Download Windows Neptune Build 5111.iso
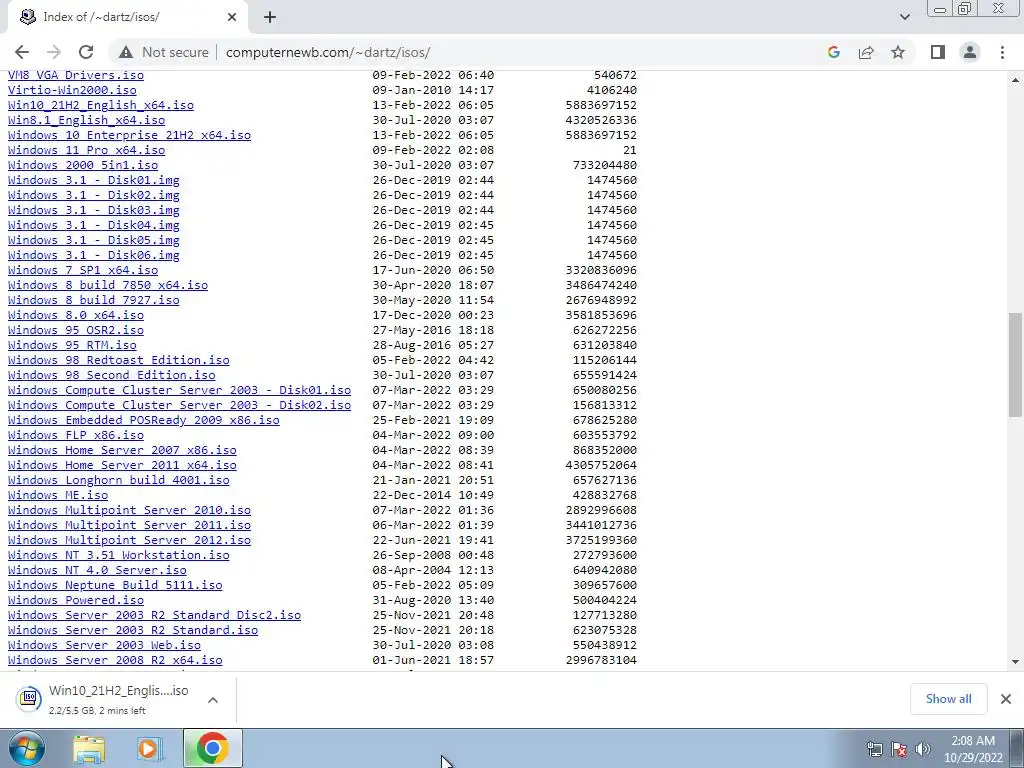The image size is (1024, 768). (x=115, y=586)
